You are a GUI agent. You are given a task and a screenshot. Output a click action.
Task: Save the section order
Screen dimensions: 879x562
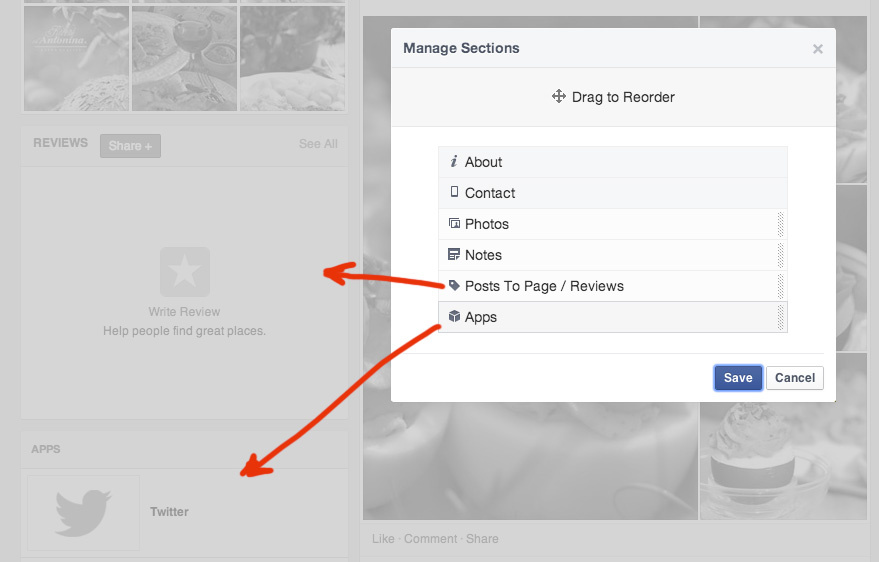coord(738,377)
